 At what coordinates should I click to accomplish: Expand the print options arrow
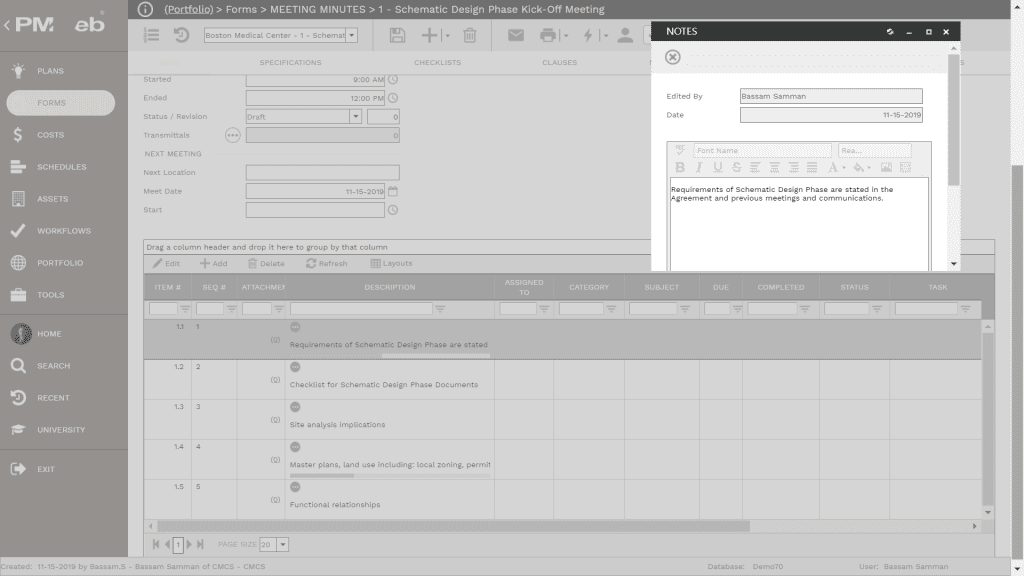[x=566, y=36]
